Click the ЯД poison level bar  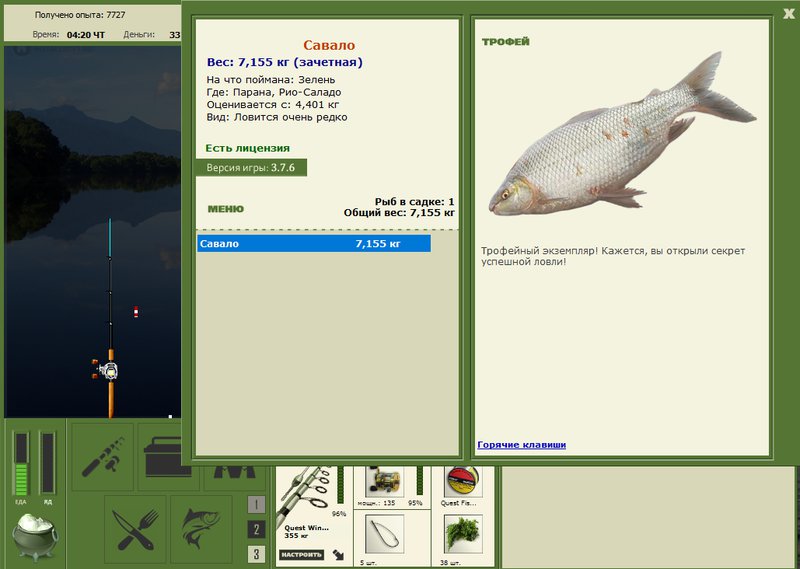(x=47, y=463)
